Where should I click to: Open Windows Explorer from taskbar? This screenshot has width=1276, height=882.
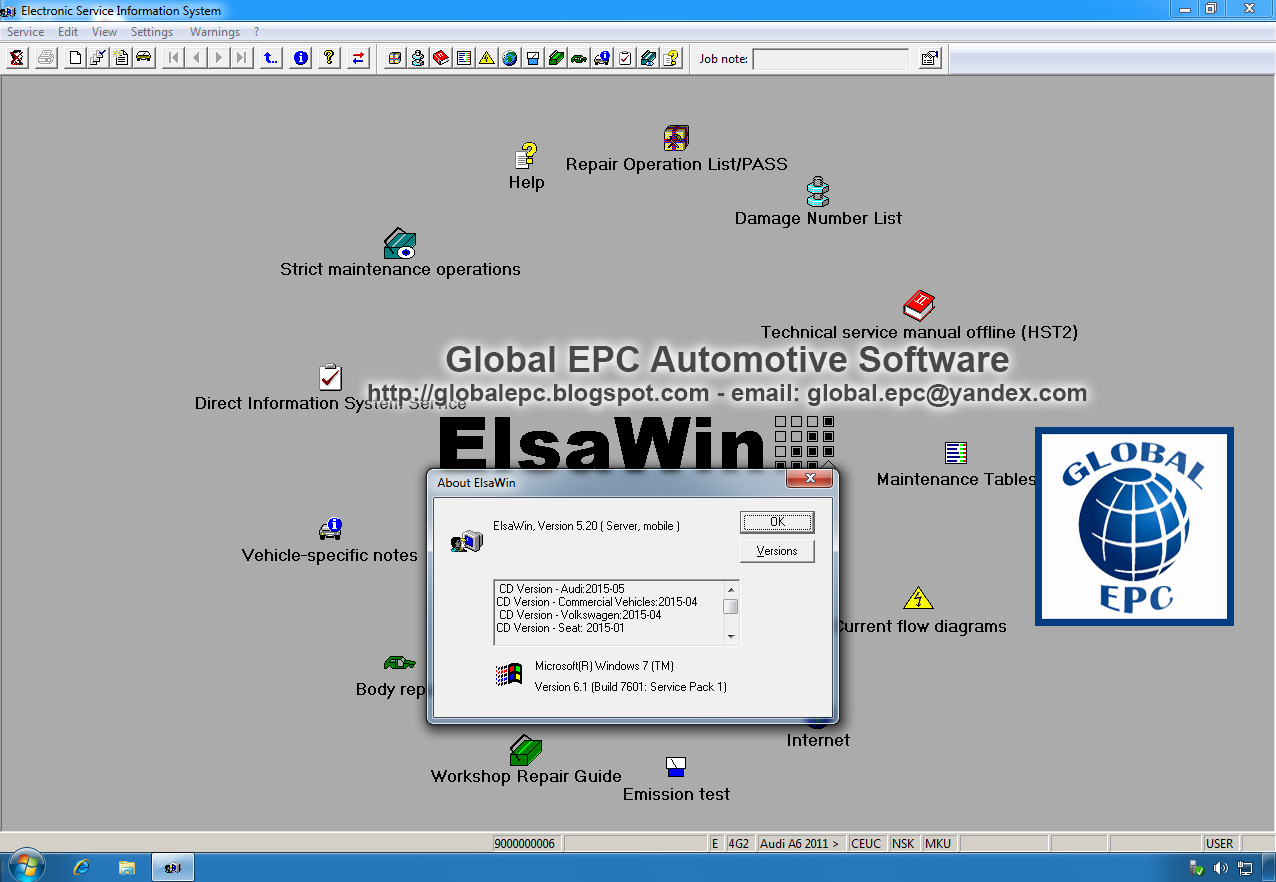tap(127, 867)
